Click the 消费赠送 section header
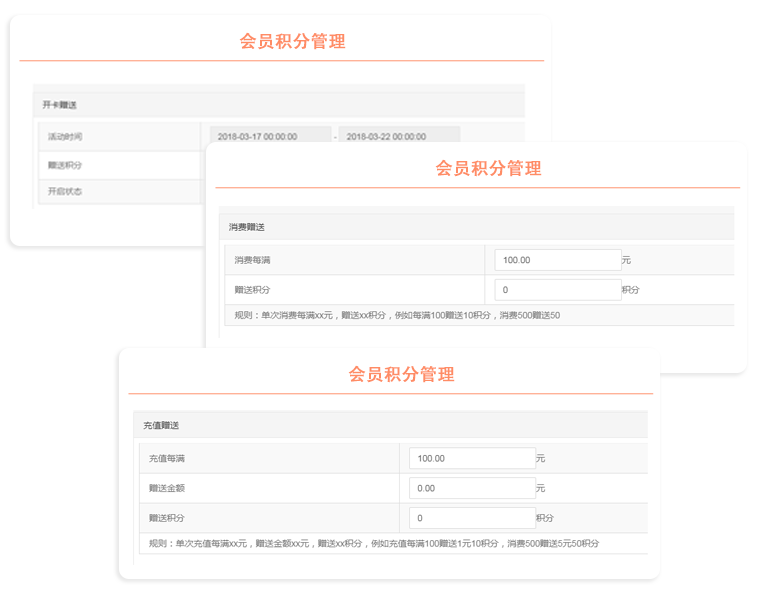Screen dimensions: 763x604 (247, 227)
